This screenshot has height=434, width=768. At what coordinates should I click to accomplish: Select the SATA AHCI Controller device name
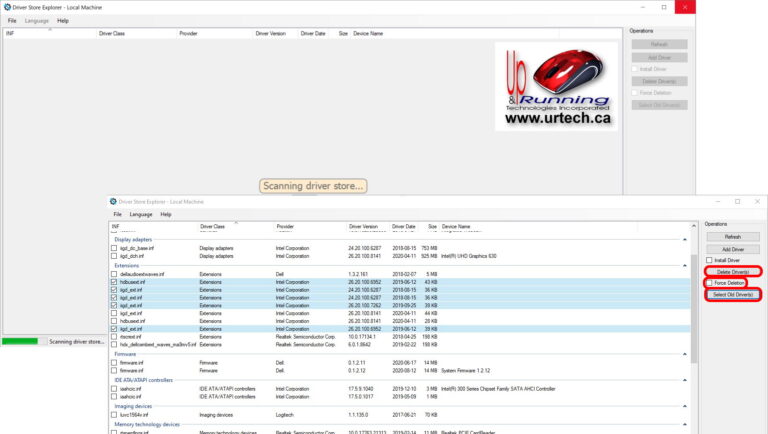point(498,389)
